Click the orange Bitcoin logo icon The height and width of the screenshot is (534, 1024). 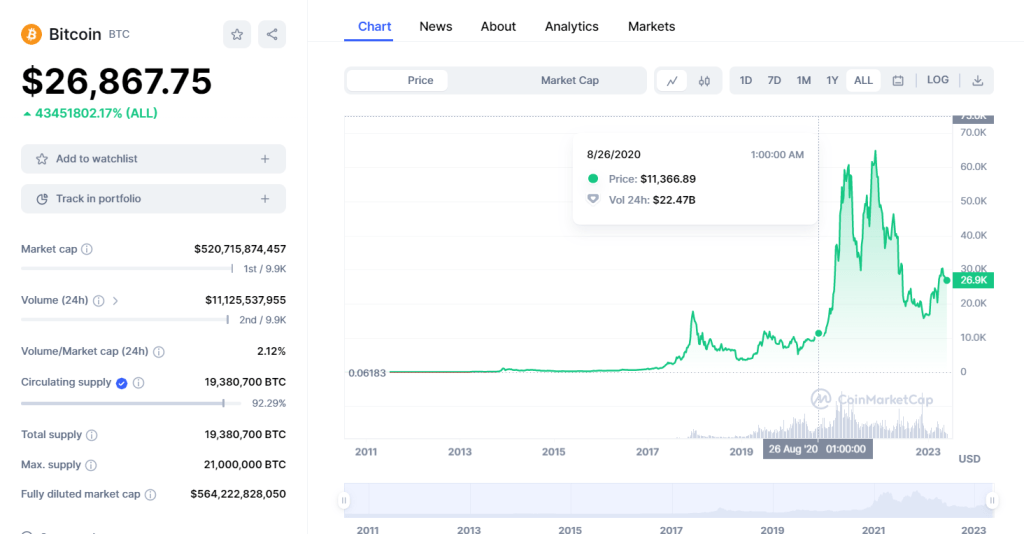pos(31,34)
